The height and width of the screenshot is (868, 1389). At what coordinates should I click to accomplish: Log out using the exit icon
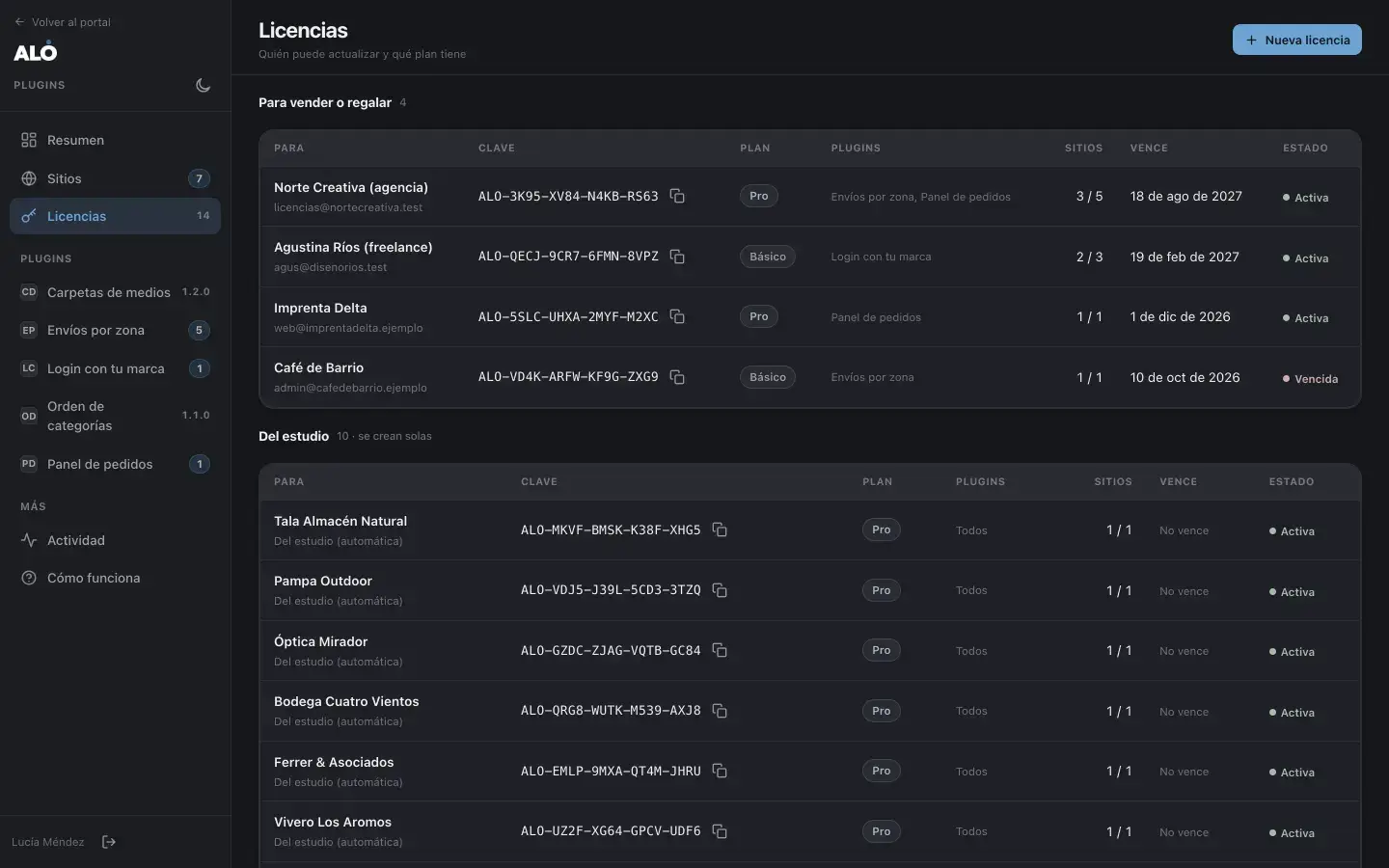tap(109, 842)
